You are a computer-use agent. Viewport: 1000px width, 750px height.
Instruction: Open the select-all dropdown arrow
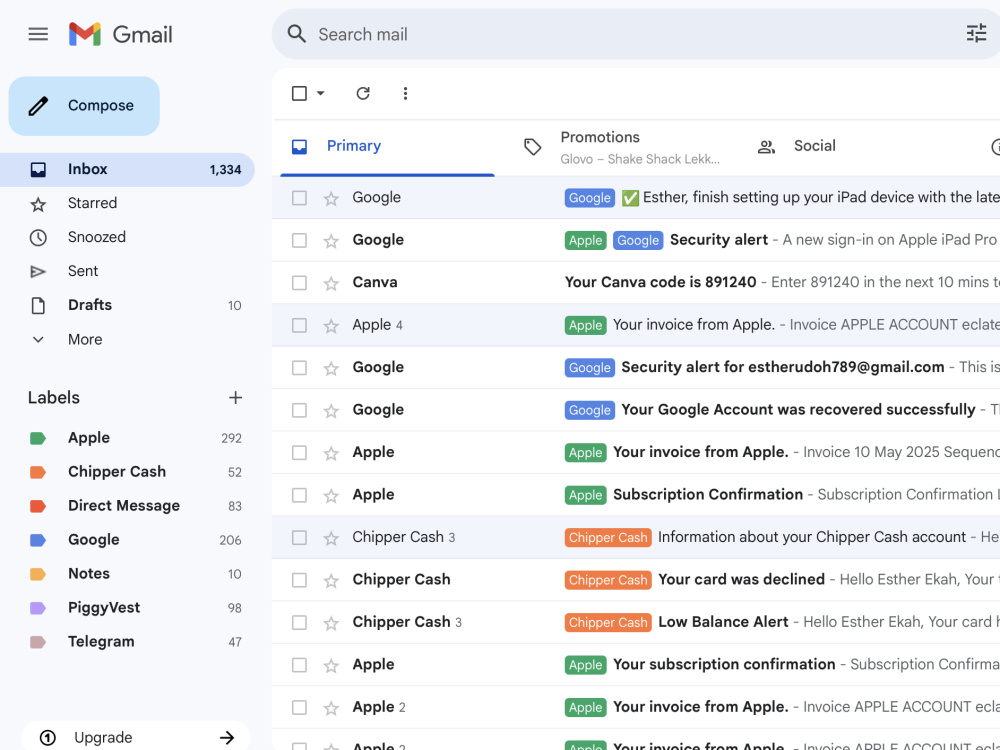(x=321, y=94)
